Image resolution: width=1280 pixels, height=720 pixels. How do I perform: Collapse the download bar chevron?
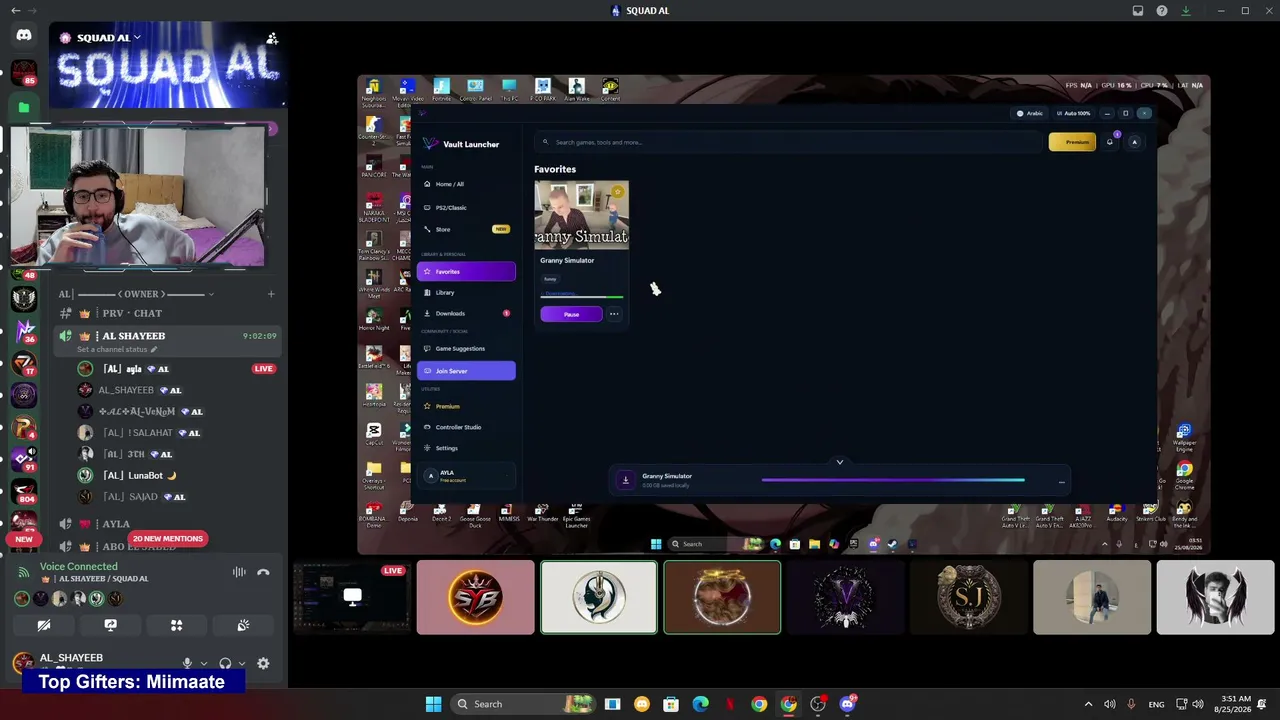(840, 462)
